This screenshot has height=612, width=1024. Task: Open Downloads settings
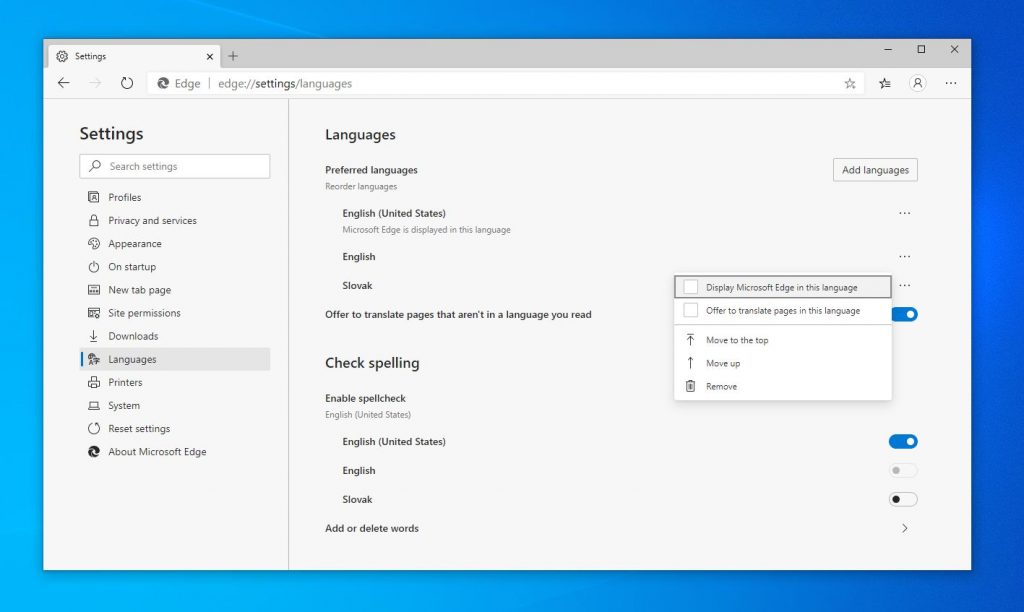174,336
